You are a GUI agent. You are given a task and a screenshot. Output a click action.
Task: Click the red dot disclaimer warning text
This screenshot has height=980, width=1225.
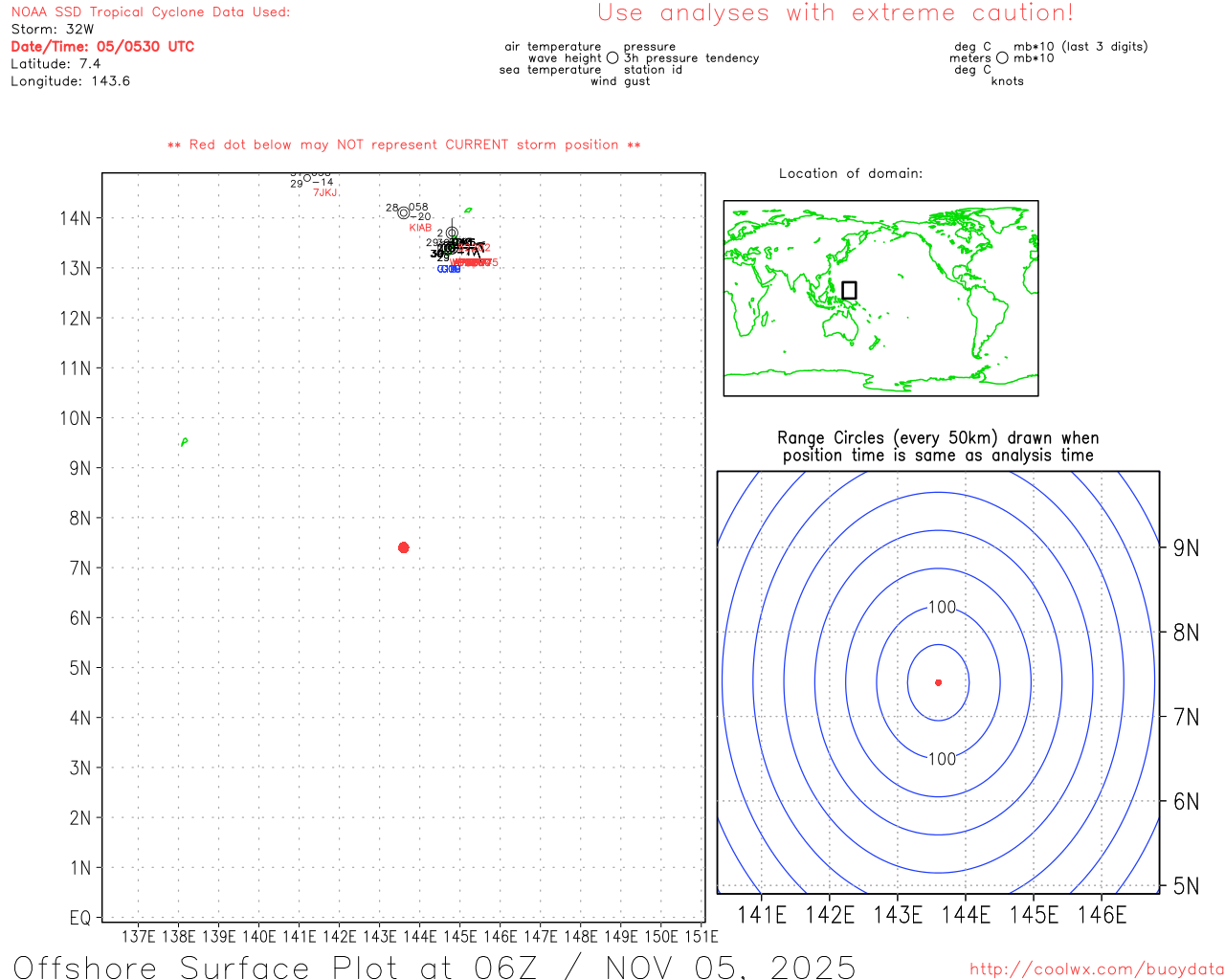tap(404, 145)
